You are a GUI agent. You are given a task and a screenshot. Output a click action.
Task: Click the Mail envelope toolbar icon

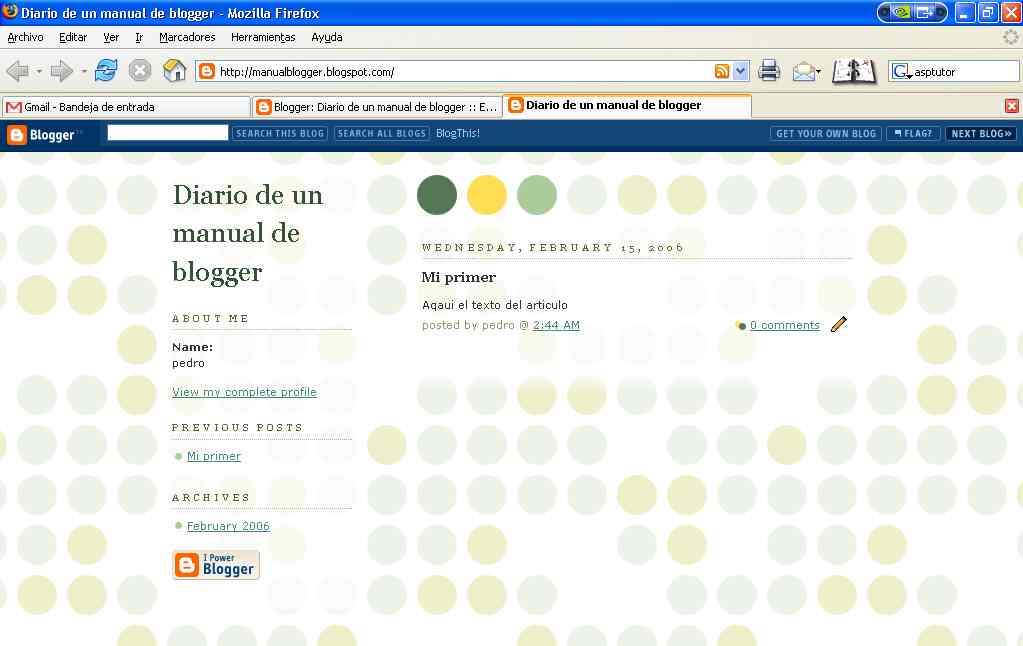(802, 71)
